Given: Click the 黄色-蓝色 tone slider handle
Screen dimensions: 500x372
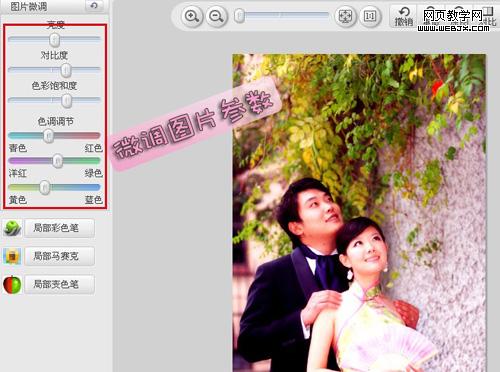Looking at the screenshot, I should (x=44, y=188).
